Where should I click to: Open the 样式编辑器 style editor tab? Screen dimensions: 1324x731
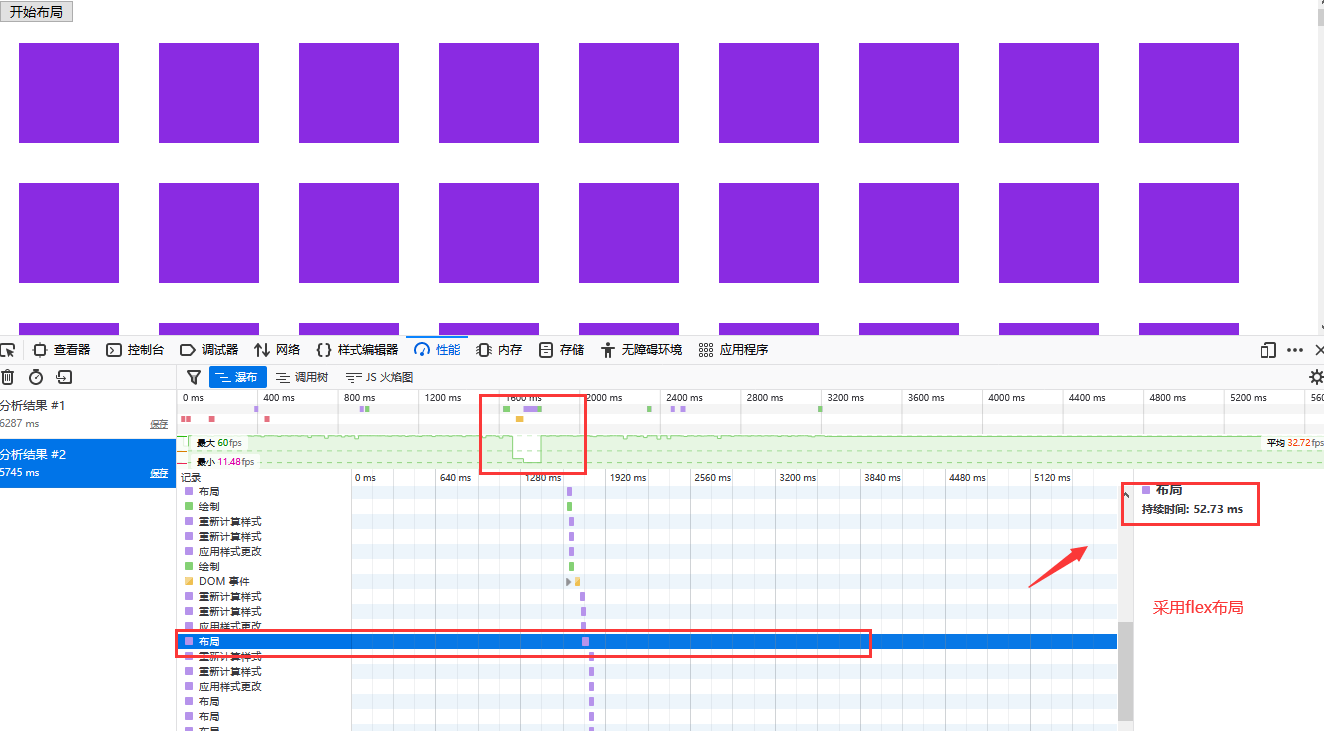[x=357, y=350]
